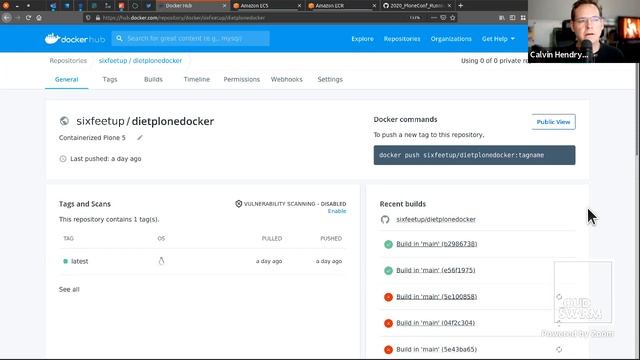Click the 'Containerized Plone 5' description text
Image resolution: width=640 pixels, height=360 pixels.
(92, 138)
